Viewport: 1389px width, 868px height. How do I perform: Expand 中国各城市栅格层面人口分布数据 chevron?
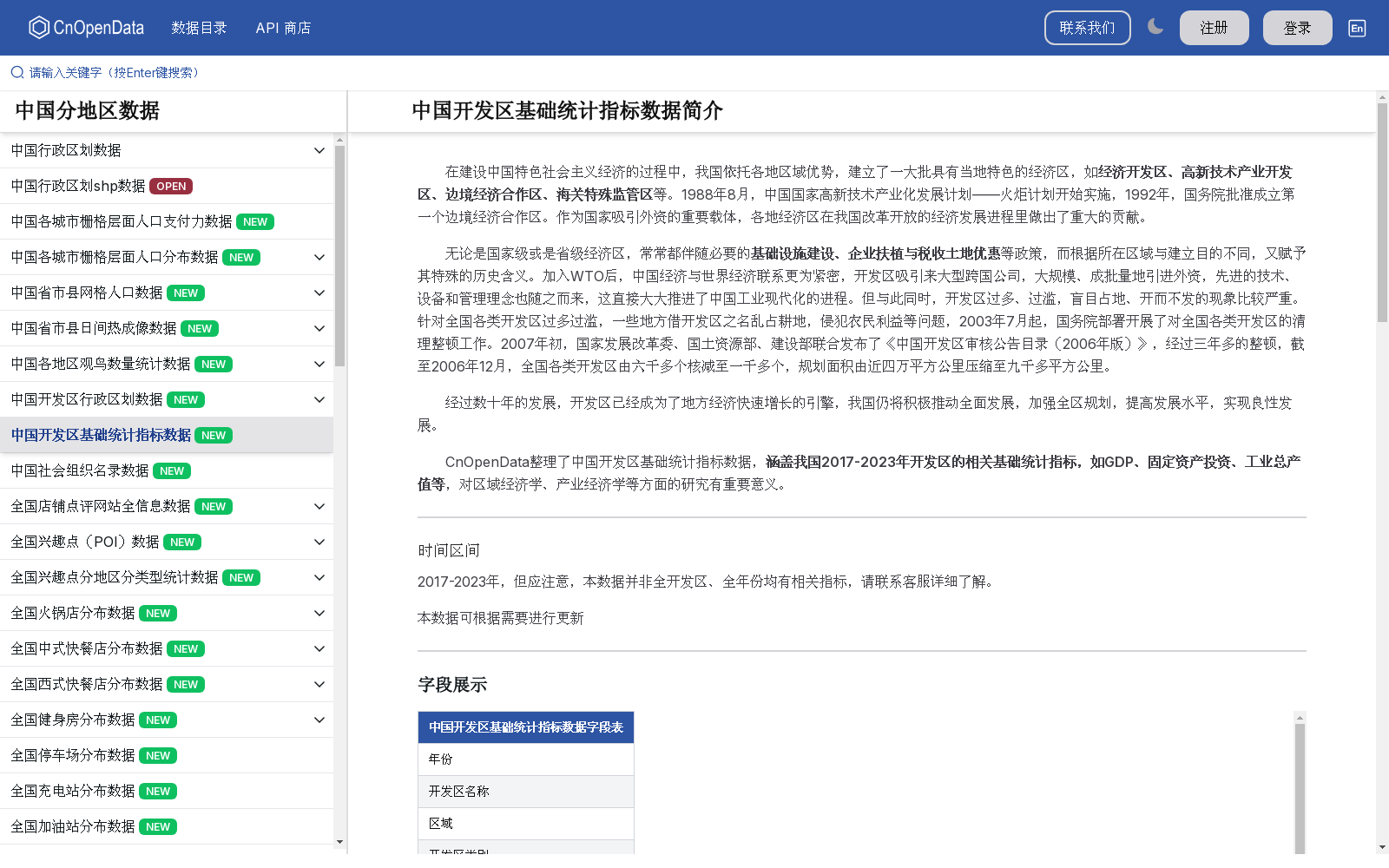point(319,258)
